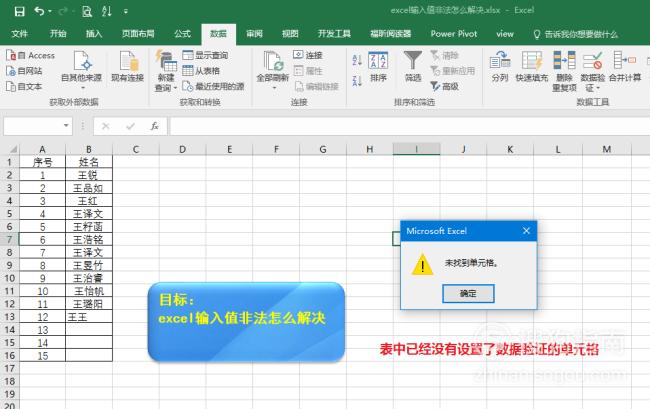The width and height of the screenshot is (650, 409).
Task: Click the Save icon in quick access toolbar
Action: click(x=19, y=12)
